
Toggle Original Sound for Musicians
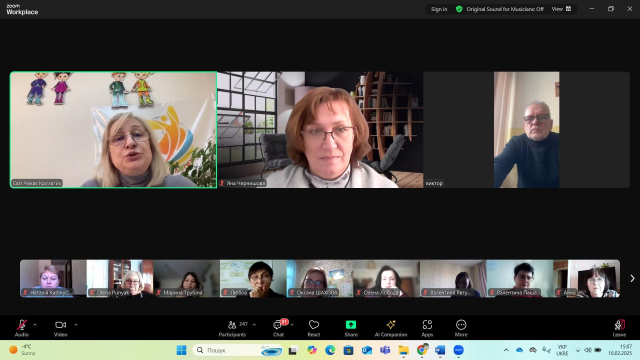pyautogui.click(x=500, y=9)
